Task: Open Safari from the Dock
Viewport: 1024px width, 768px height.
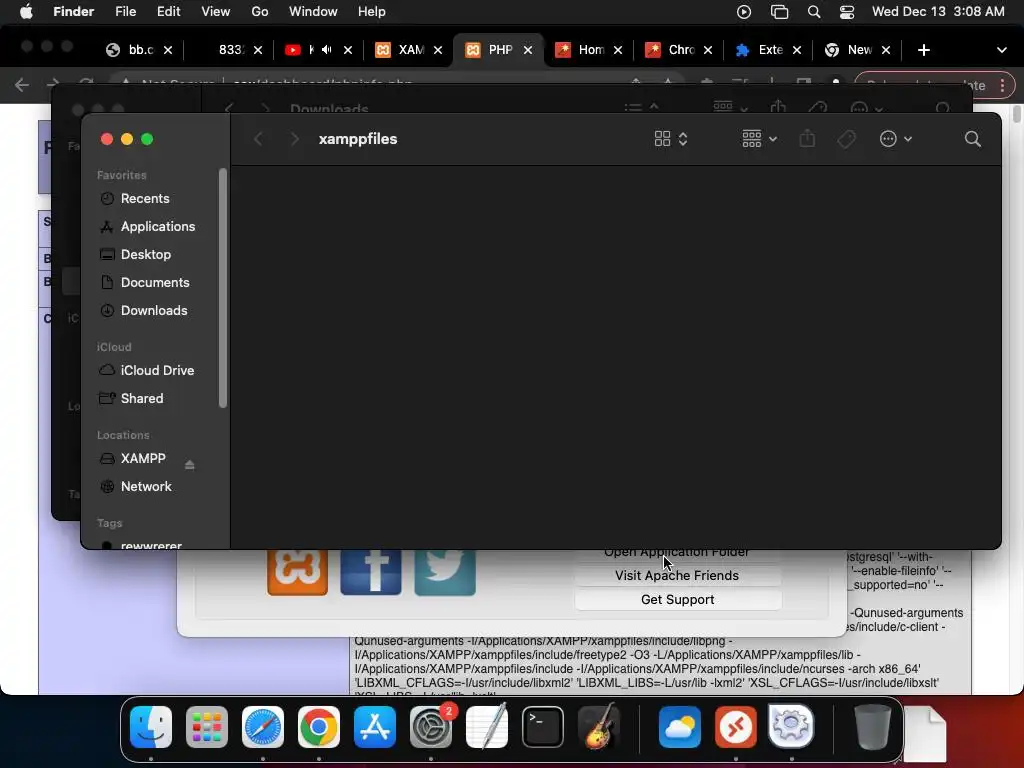Action: point(263,727)
